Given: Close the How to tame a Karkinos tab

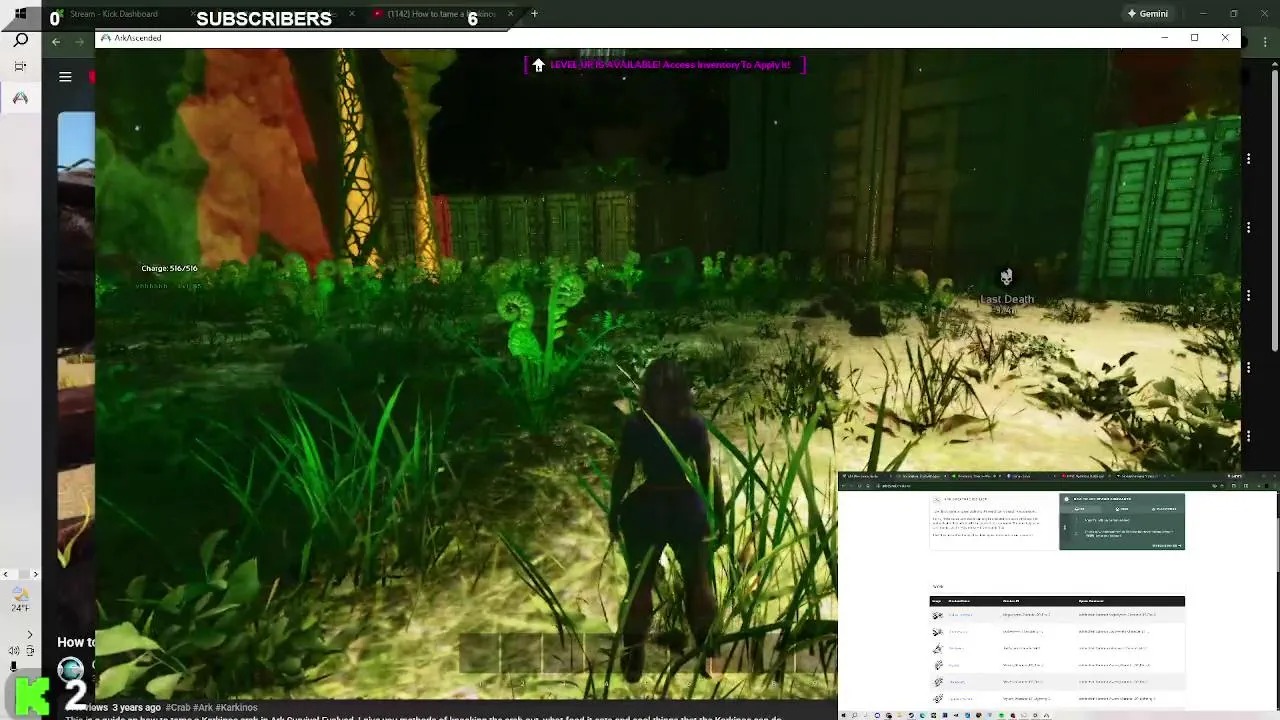Looking at the screenshot, I should click(x=511, y=14).
